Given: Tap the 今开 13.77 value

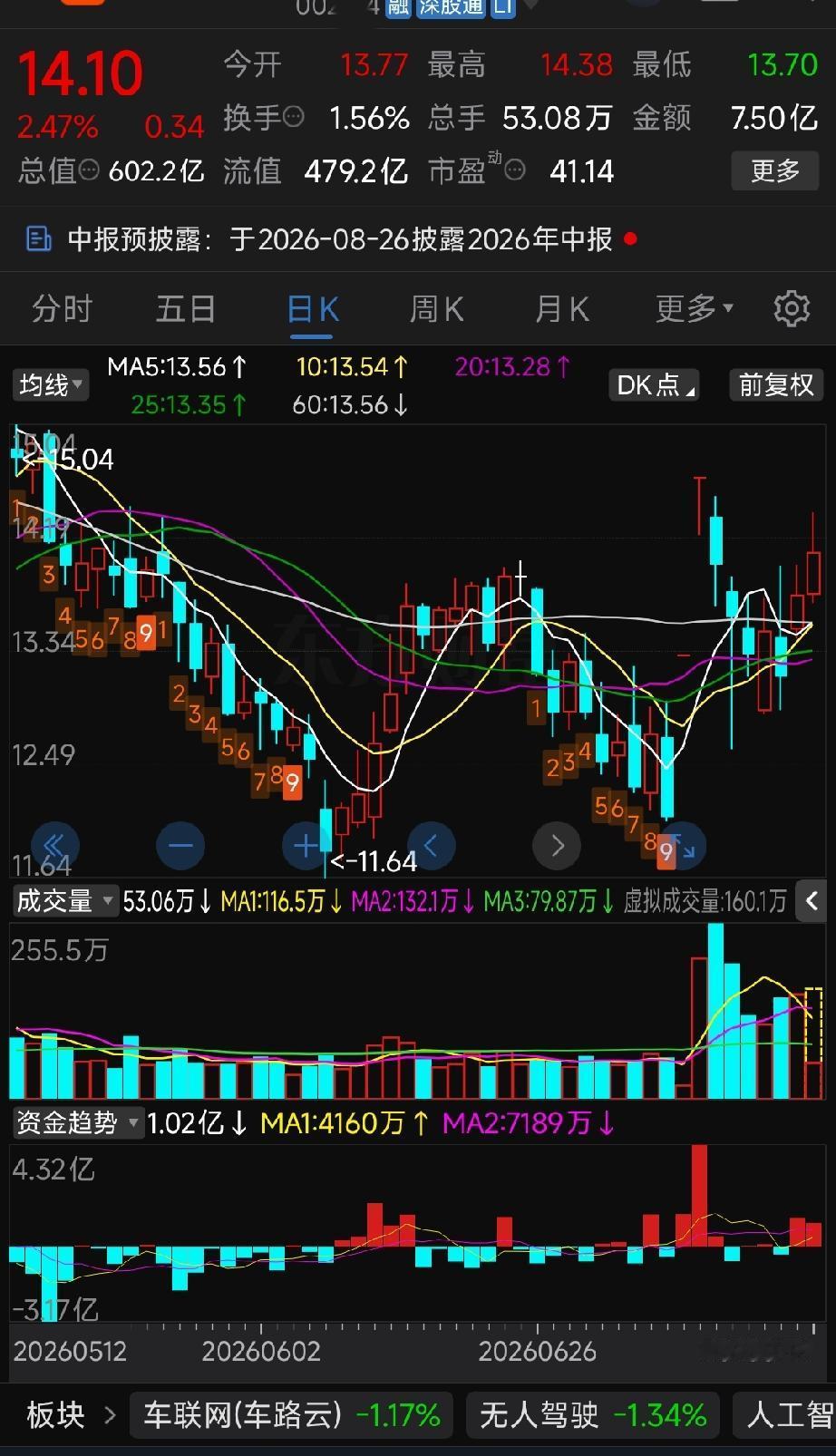Looking at the screenshot, I should pos(374,65).
